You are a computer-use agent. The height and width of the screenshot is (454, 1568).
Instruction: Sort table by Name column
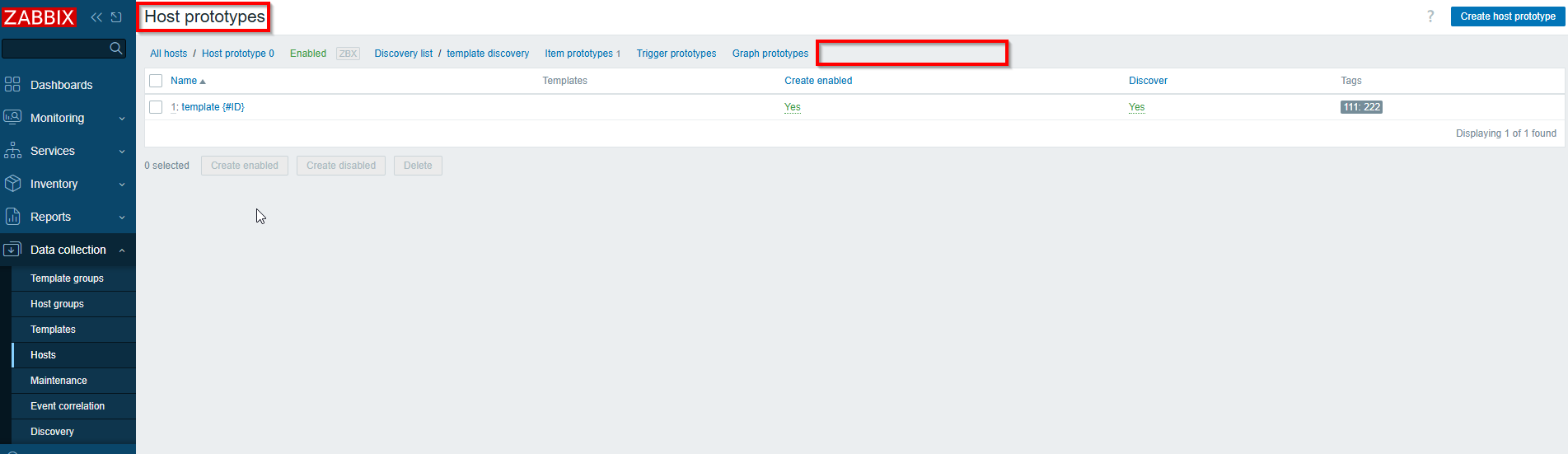tap(184, 81)
